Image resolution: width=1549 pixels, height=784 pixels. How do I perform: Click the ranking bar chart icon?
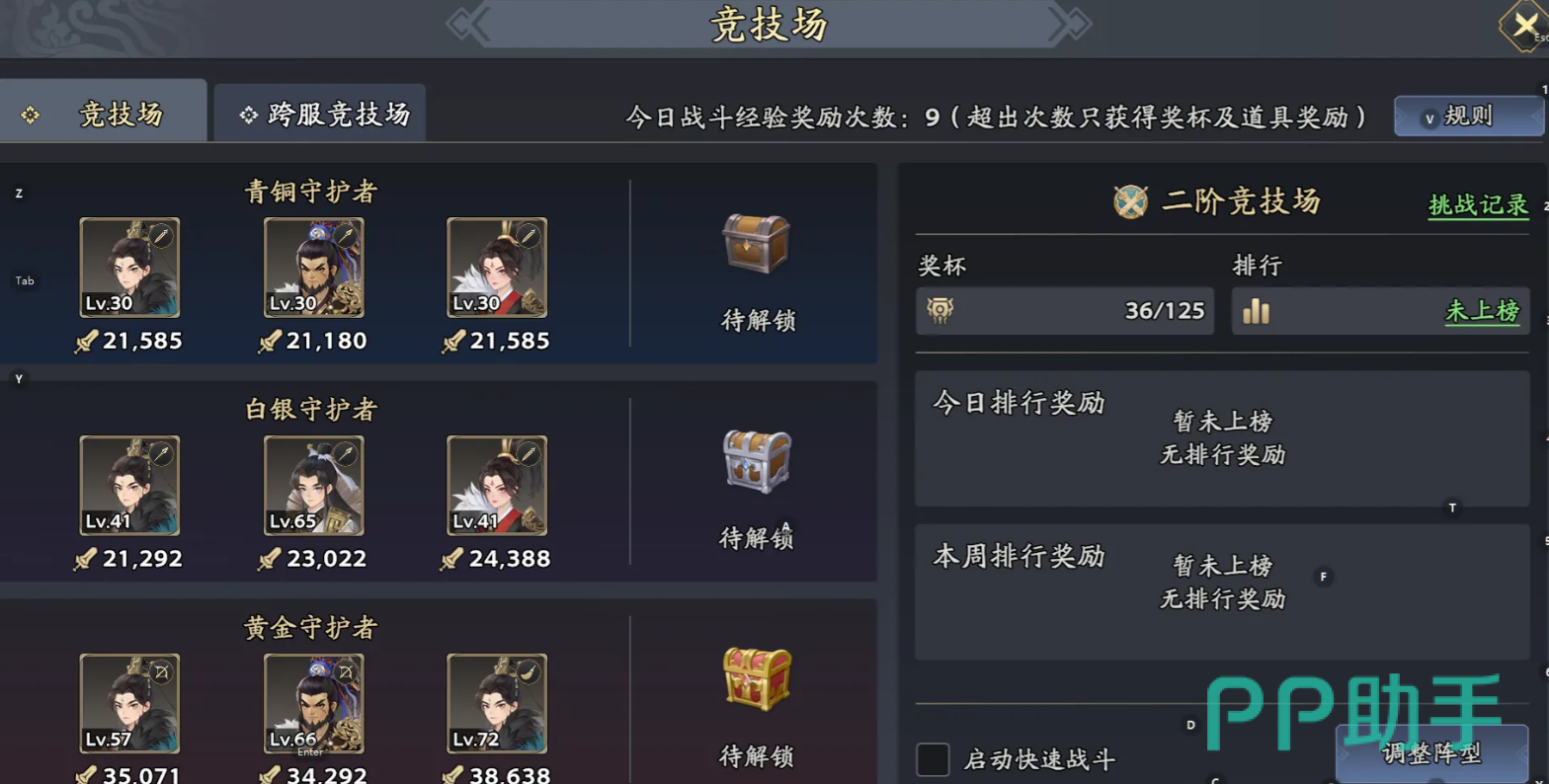1256,311
